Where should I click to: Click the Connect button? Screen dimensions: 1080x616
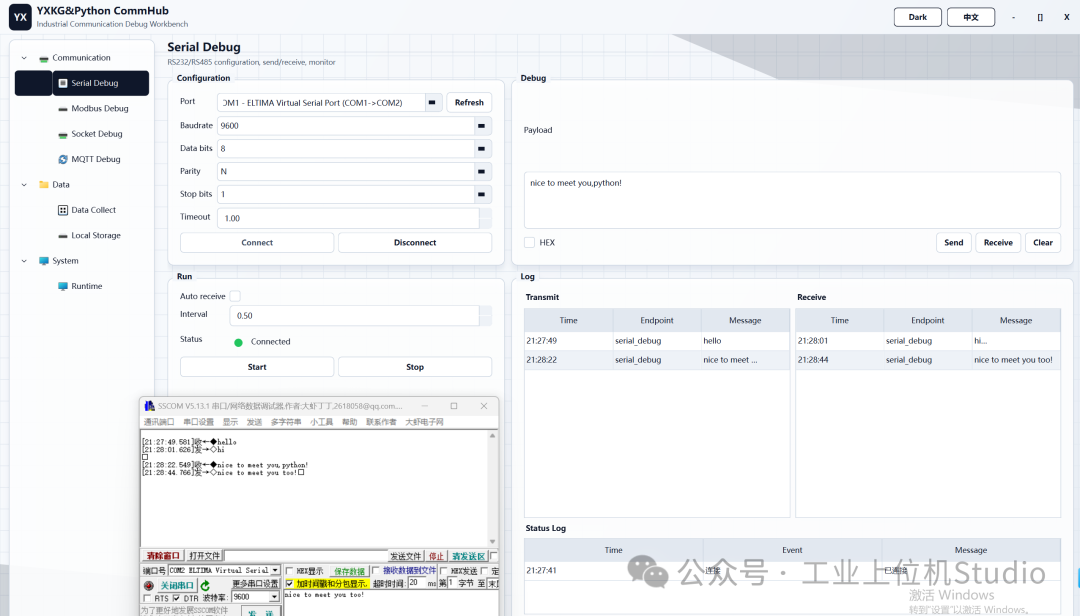pos(257,243)
